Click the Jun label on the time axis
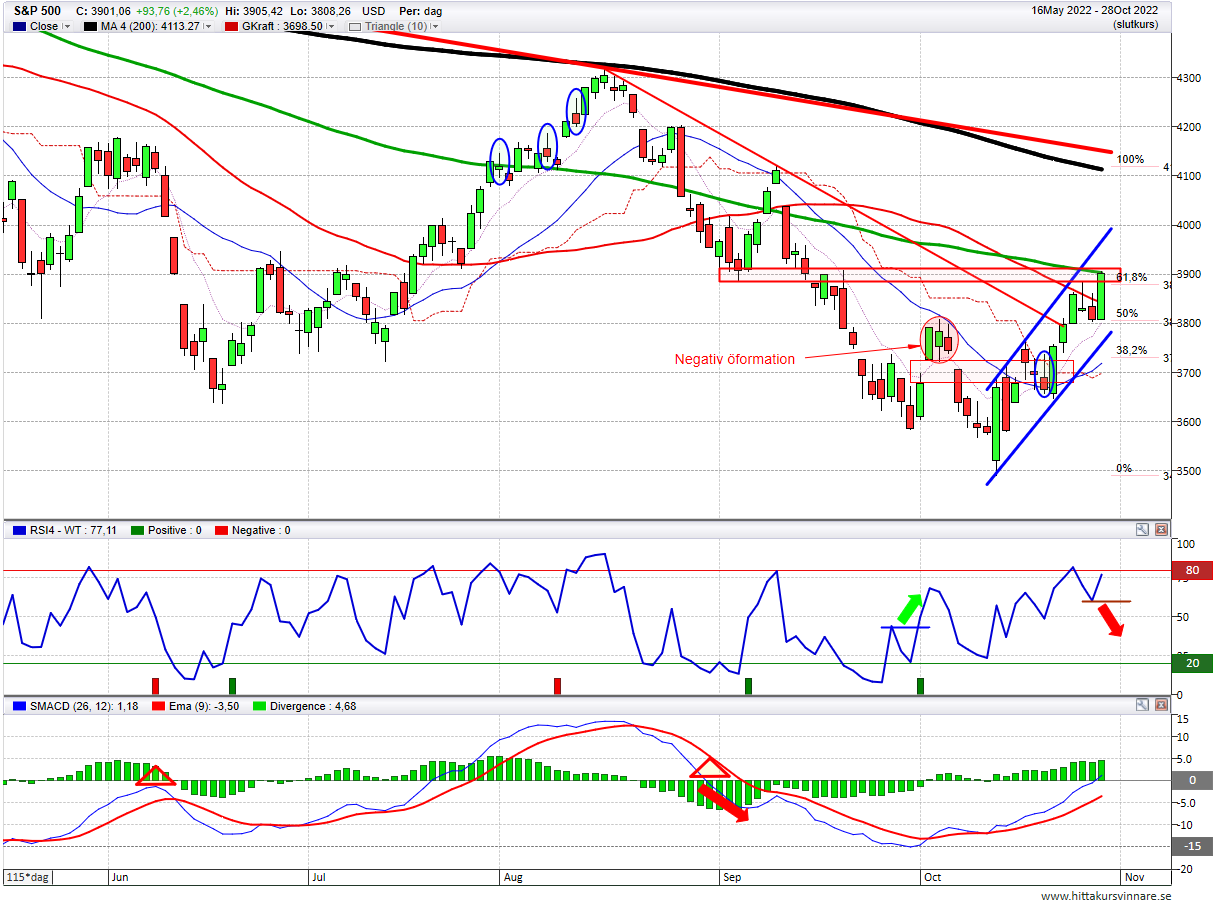 pos(121,877)
